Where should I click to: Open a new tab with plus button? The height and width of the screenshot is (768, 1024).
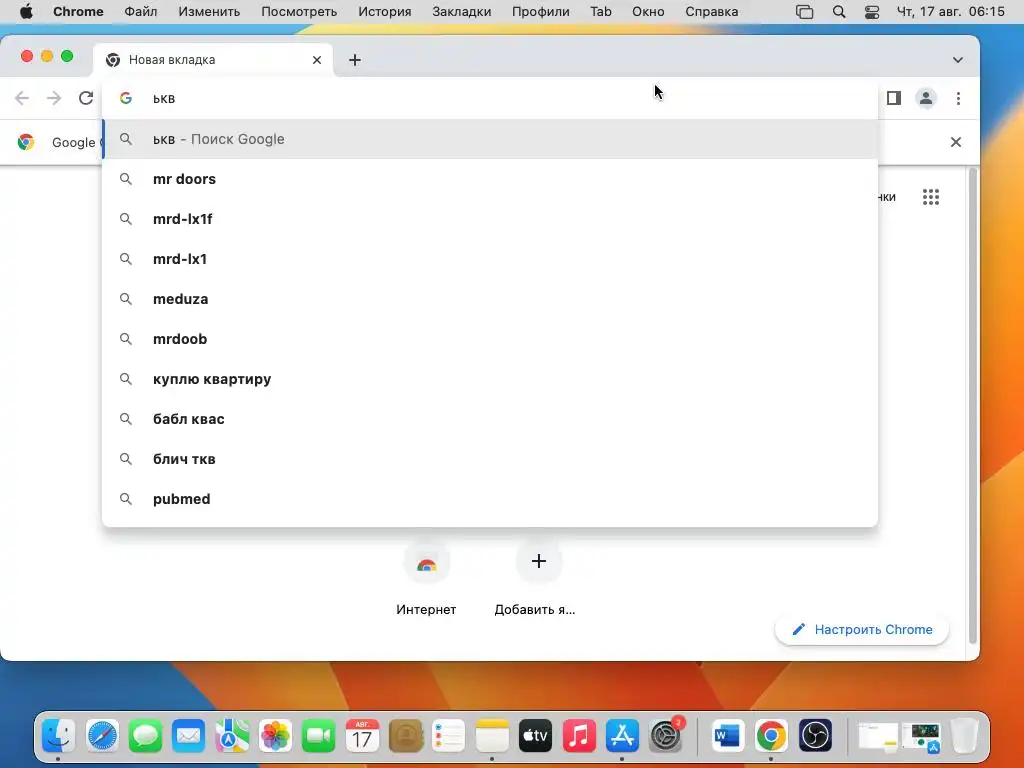(x=355, y=60)
